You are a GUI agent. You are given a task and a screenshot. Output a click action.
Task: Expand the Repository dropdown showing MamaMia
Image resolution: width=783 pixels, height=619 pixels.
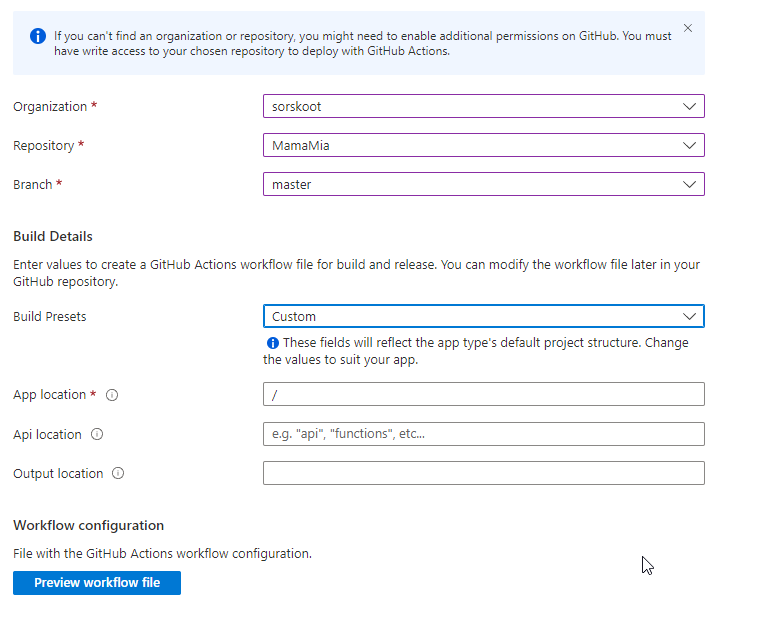click(483, 145)
